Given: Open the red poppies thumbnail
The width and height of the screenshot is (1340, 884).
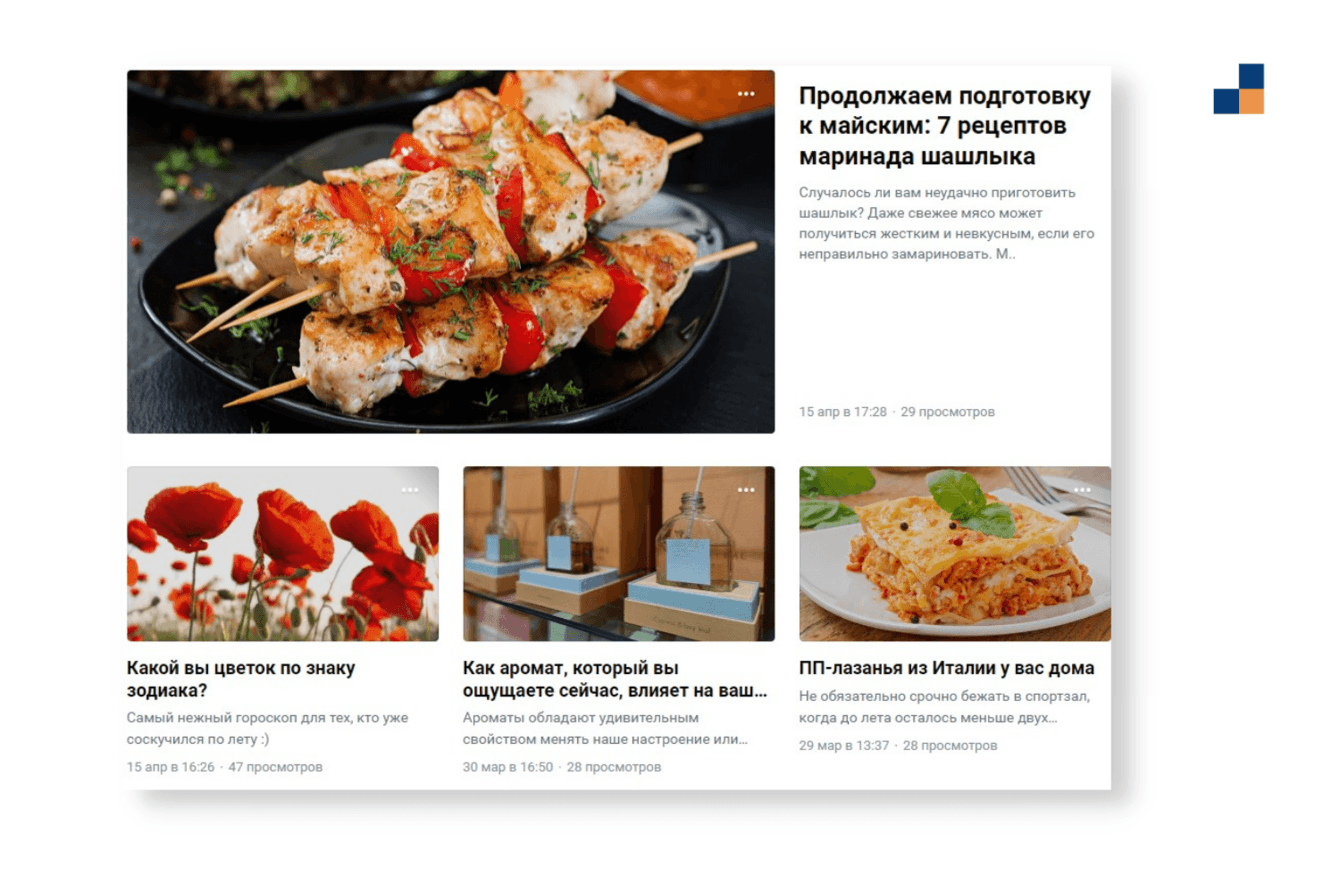Looking at the screenshot, I should 283,554.
